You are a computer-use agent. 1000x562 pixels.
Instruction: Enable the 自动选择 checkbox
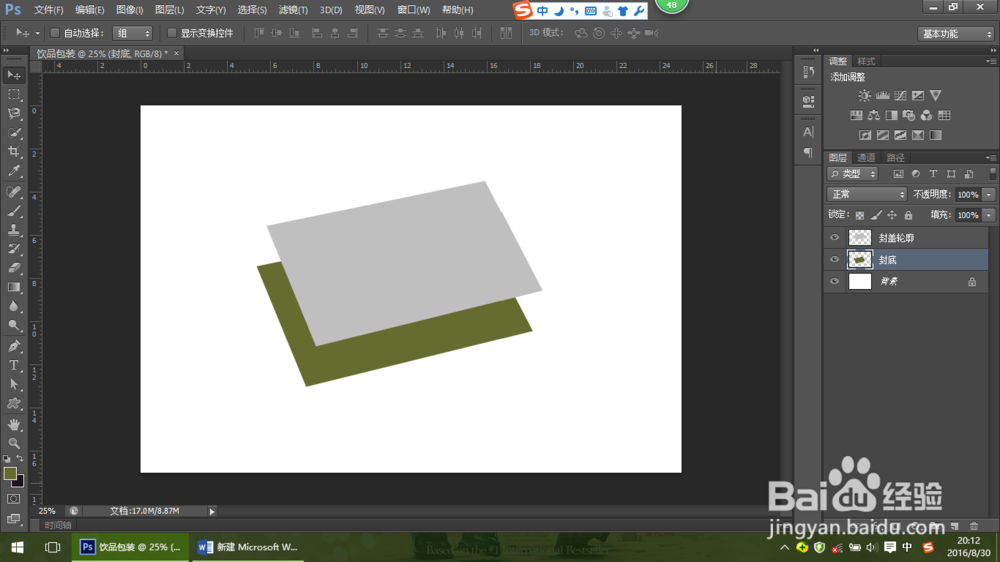pos(55,33)
